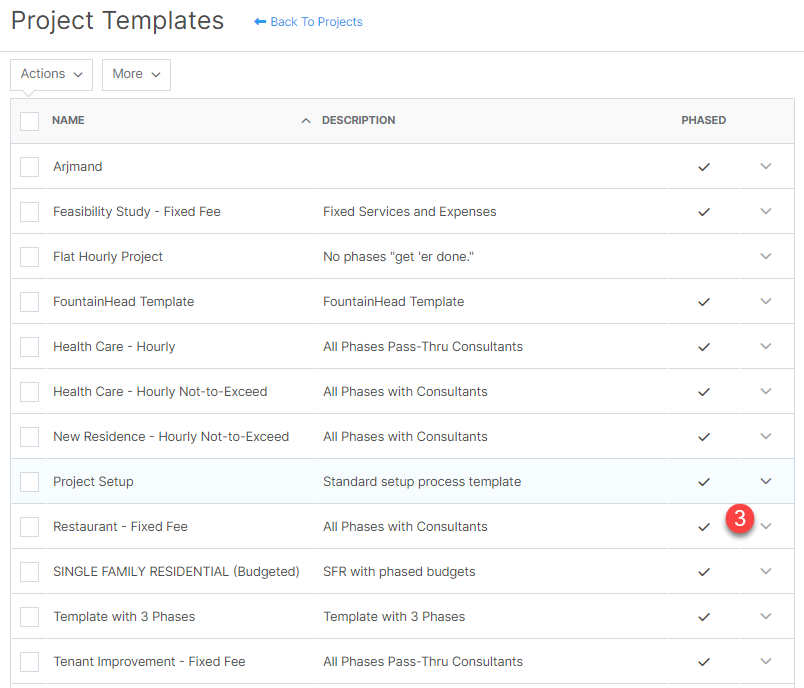
Task: Click the FountainHead Template phased checkmark
Action: pos(704,302)
